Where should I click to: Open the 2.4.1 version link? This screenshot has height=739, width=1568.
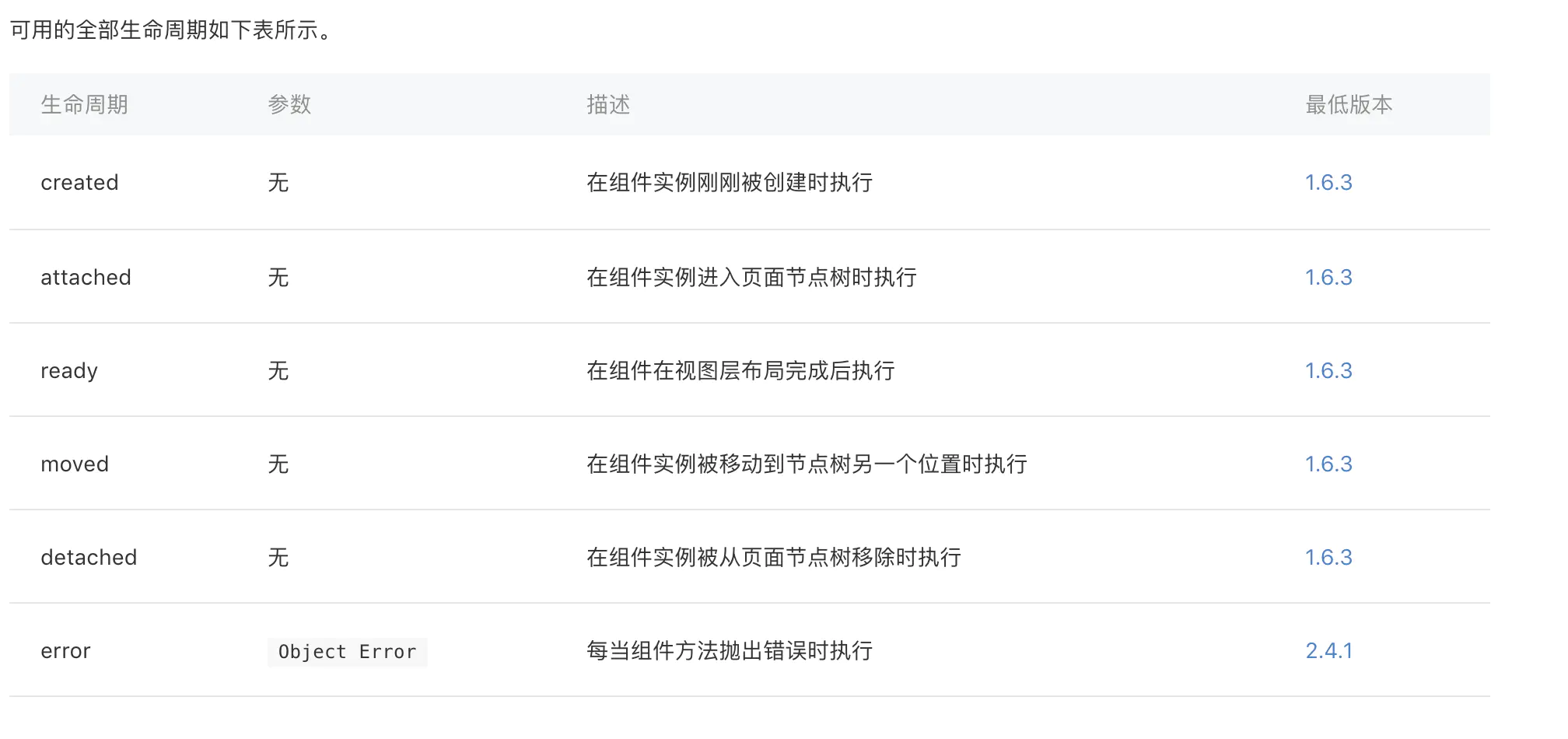pyautogui.click(x=1328, y=651)
